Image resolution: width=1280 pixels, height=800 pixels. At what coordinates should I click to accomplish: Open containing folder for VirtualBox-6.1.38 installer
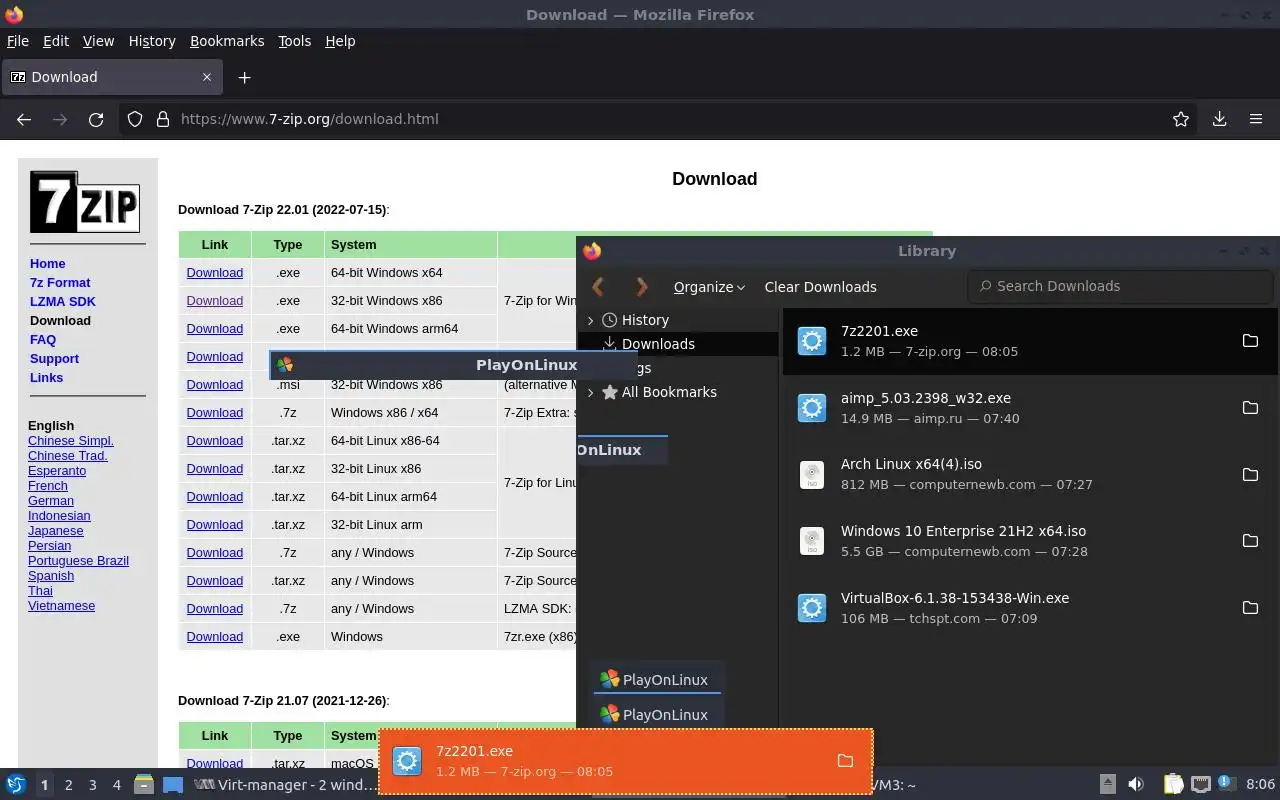coord(1250,608)
